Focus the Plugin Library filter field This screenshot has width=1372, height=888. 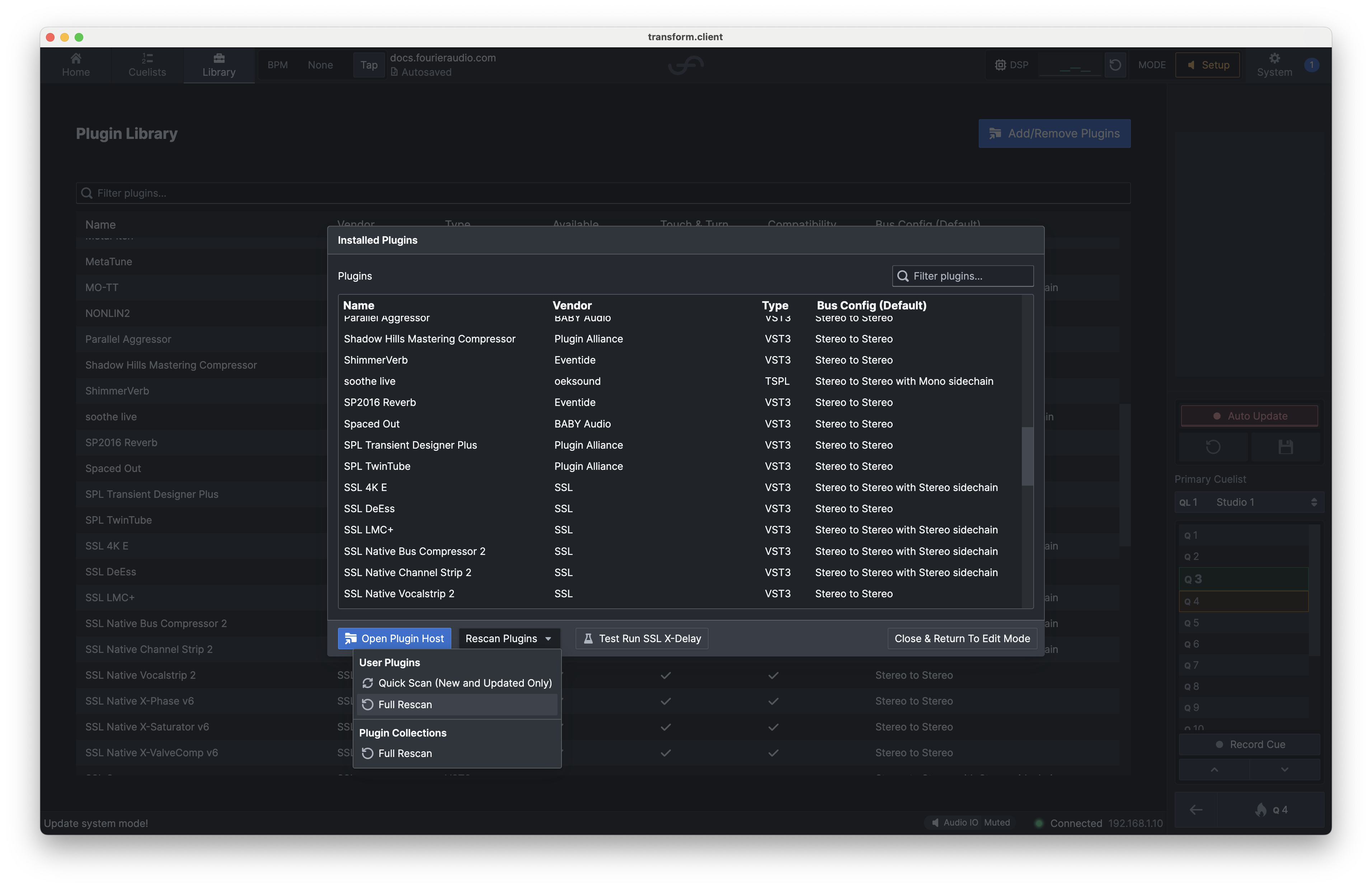(x=603, y=193)
